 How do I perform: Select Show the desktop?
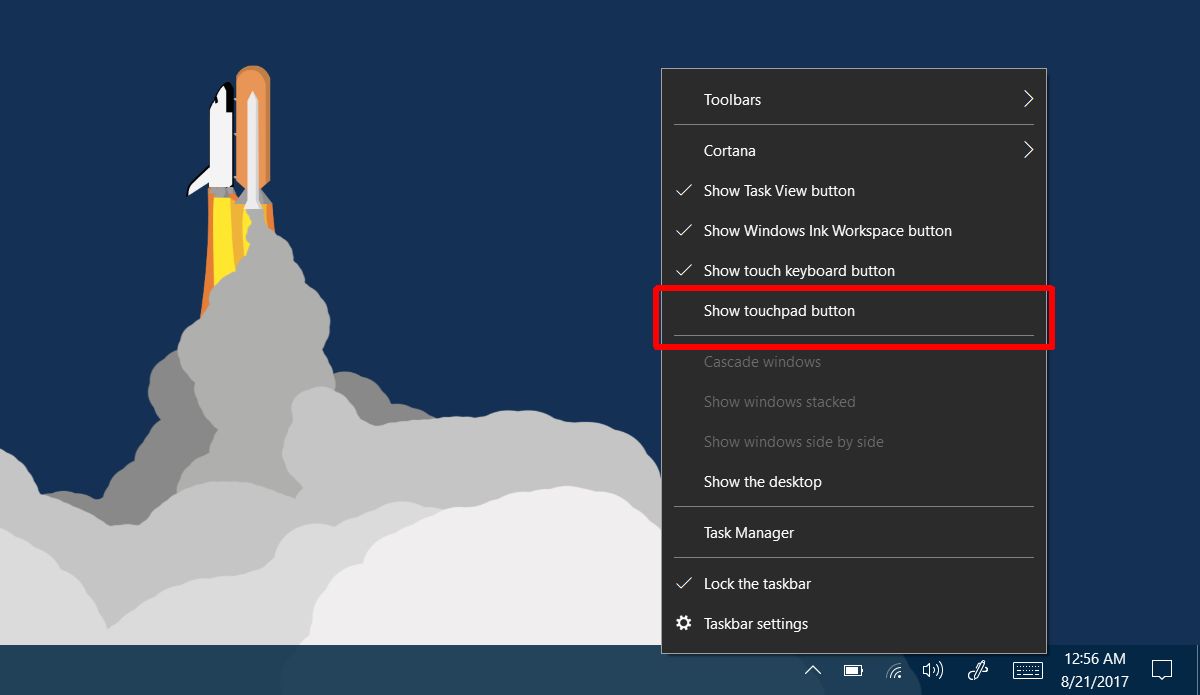click(x=854, y=482)
